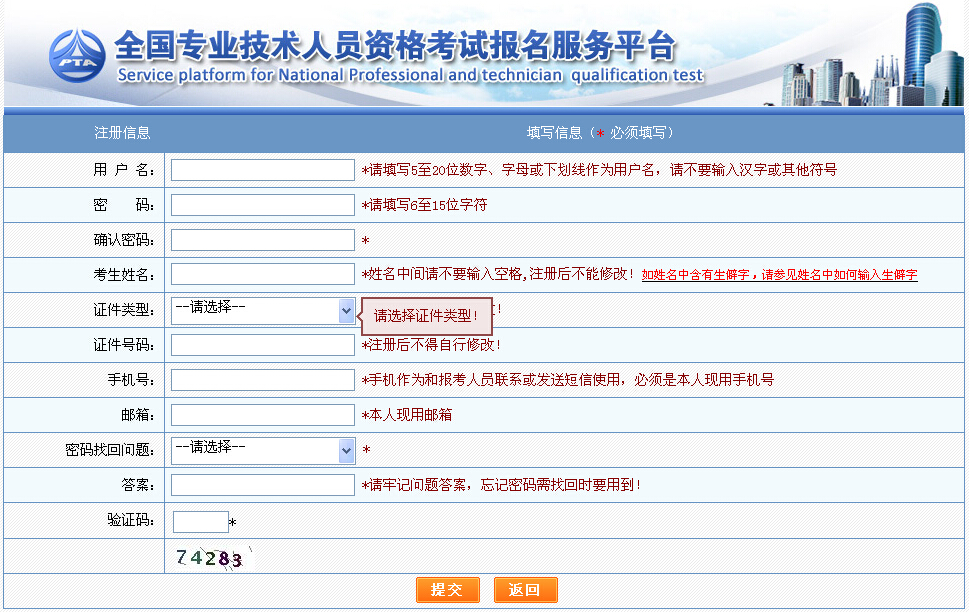Click the arrow of the 证件类型 select
Screen dimensions: 969x613
(347, 311)
